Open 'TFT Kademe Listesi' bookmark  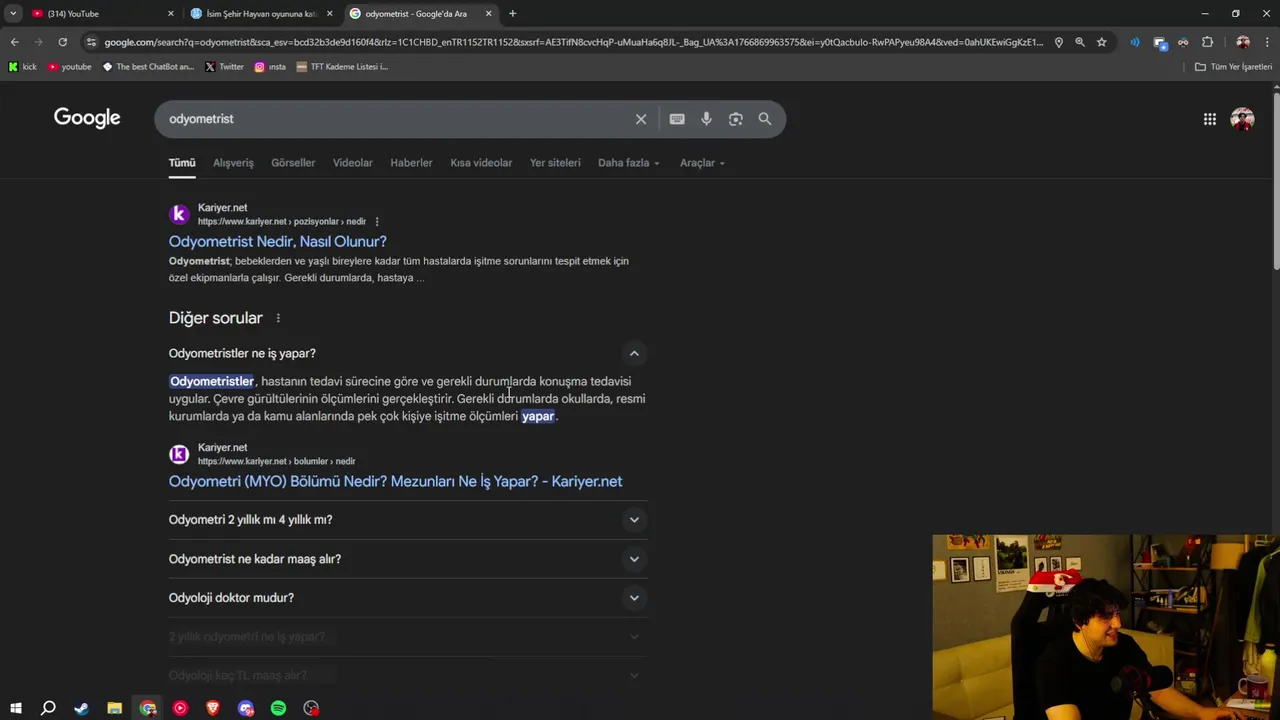pyautogui.click(x=342, y=67)
